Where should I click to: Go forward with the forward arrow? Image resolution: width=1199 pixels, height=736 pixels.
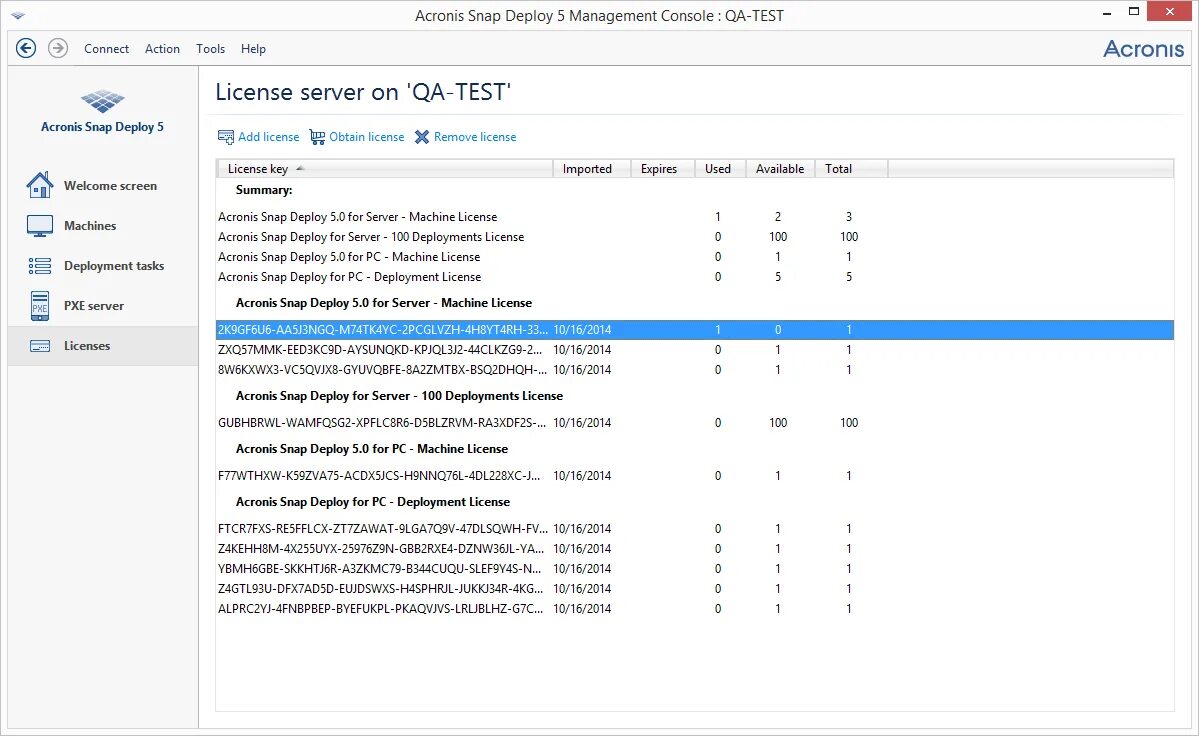tap(57, 48)
